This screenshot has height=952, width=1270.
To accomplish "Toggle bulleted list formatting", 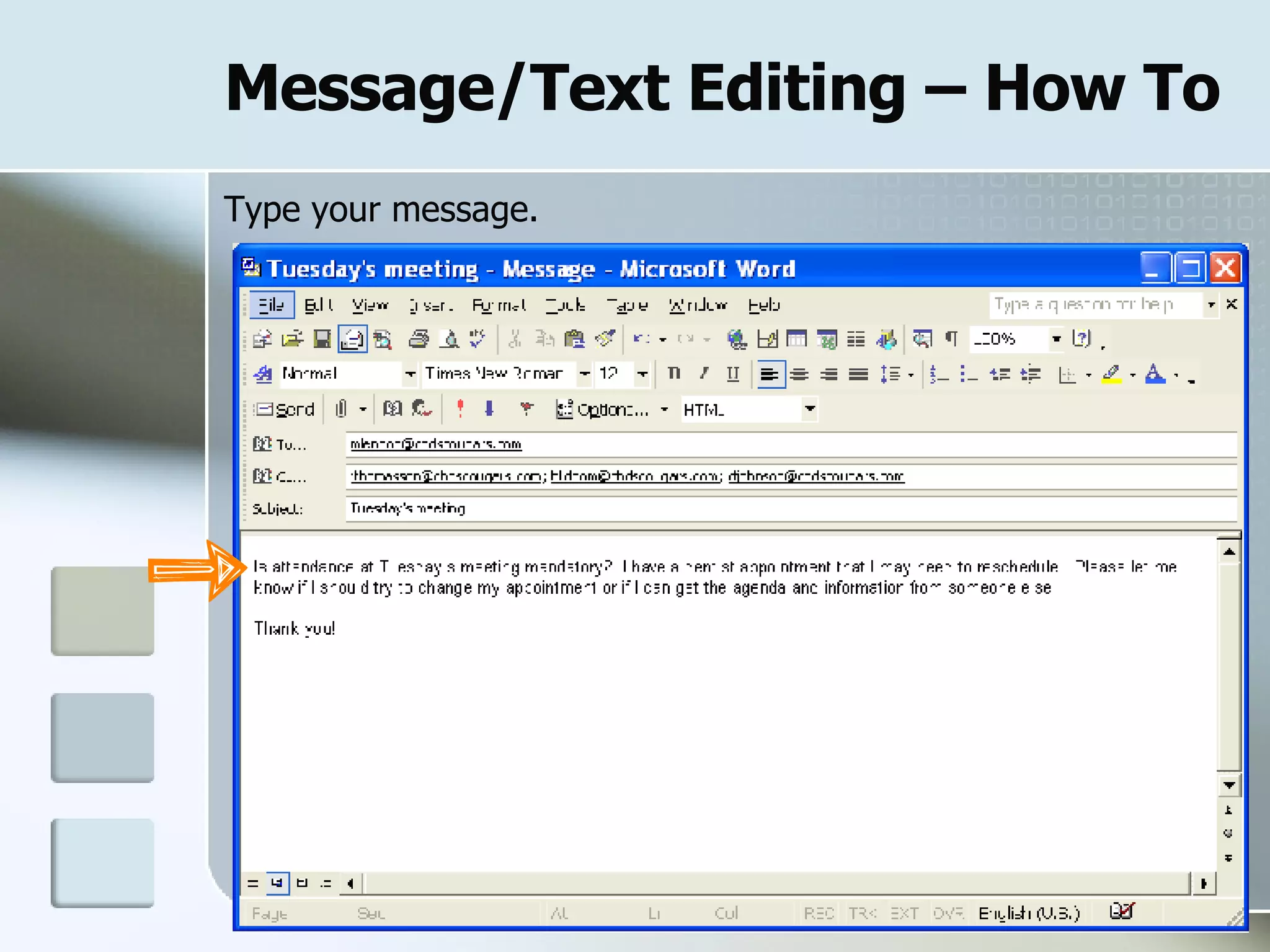I will [x=969, y=374].
